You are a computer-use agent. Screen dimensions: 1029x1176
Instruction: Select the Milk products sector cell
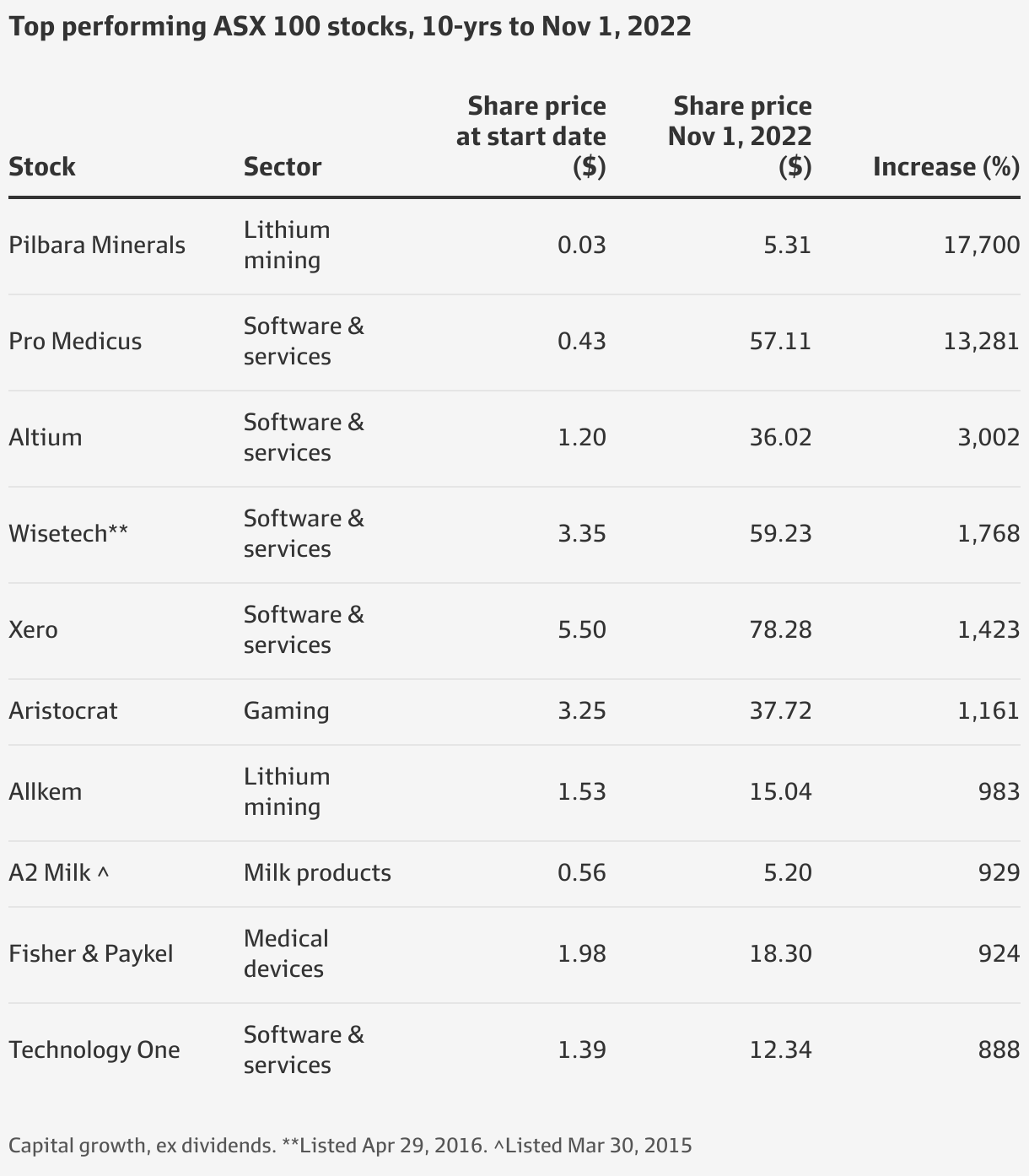click(317, 873)
